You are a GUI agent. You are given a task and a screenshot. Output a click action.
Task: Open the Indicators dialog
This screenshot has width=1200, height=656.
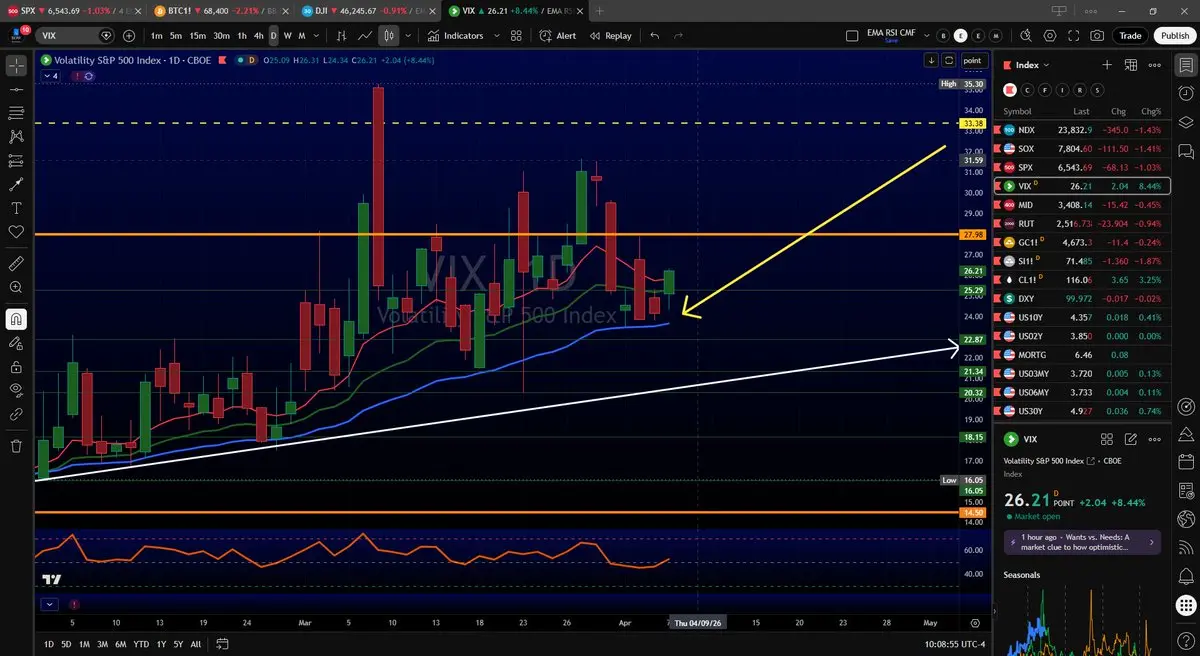(x=456, y=36)
